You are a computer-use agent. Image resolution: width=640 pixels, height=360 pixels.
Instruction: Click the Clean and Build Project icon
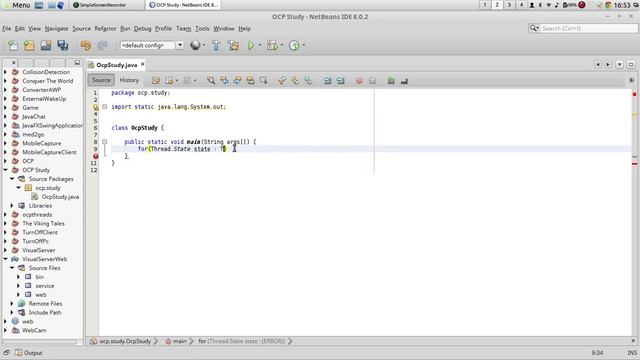[x=233, y=45]
